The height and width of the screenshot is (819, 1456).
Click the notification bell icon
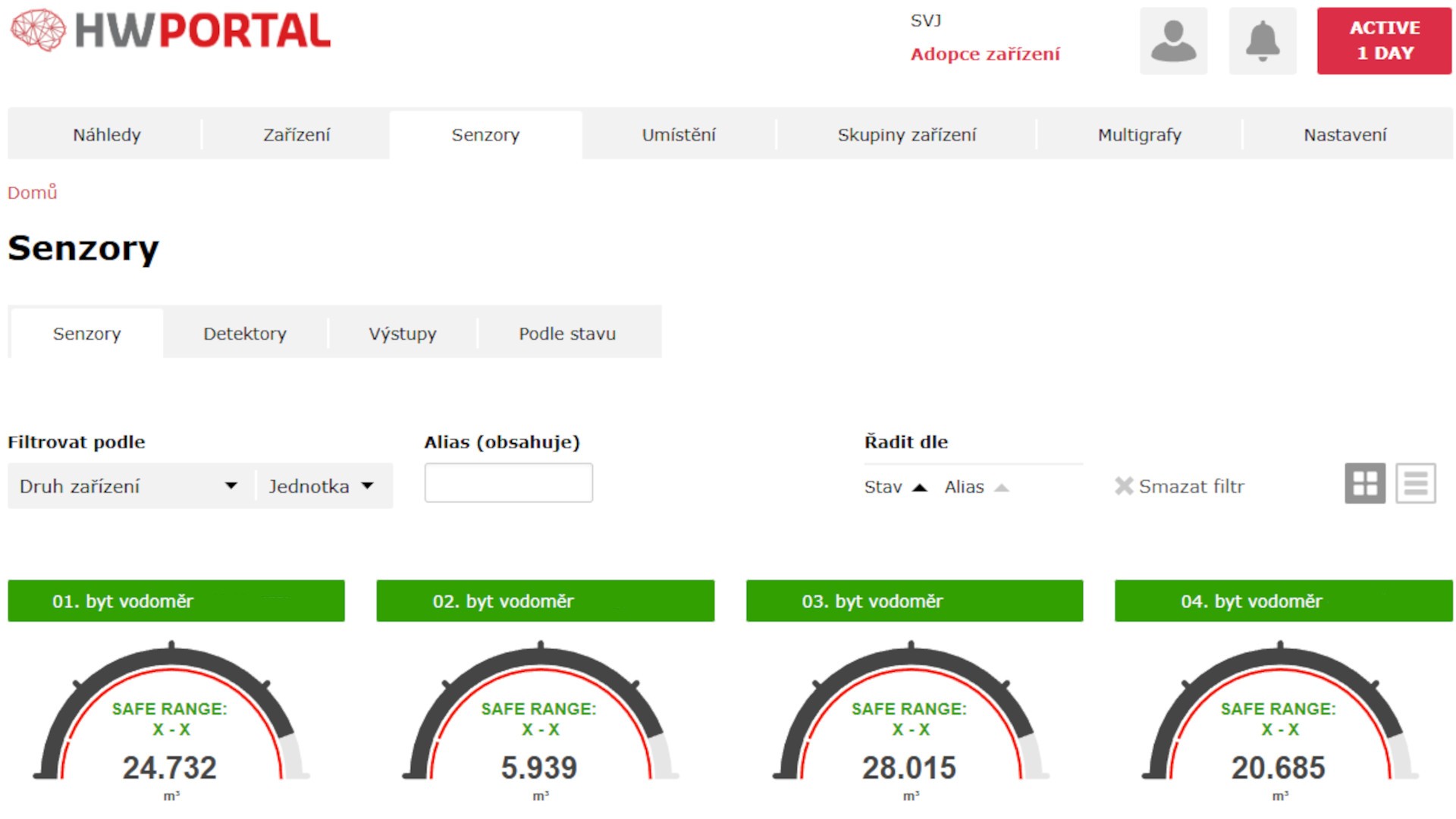tap(1262, 41)
